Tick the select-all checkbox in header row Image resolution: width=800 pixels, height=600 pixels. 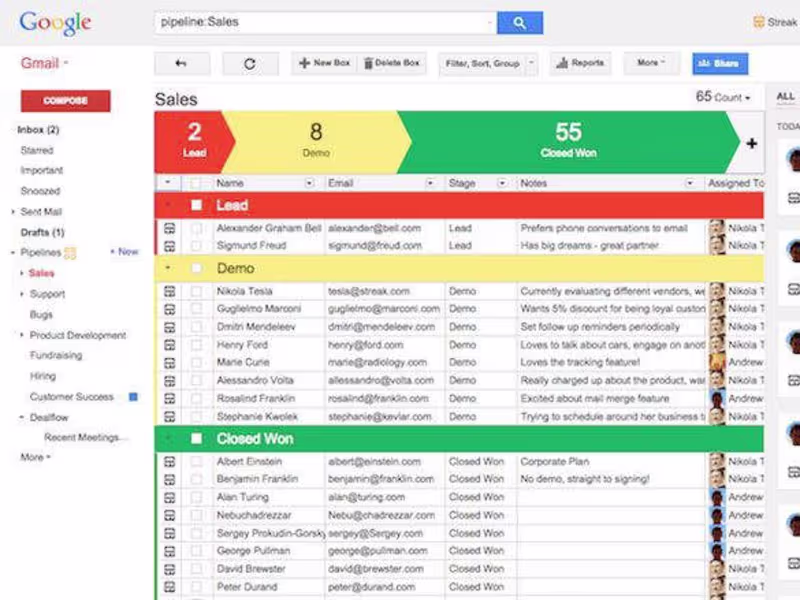click(x=195, y=183)
